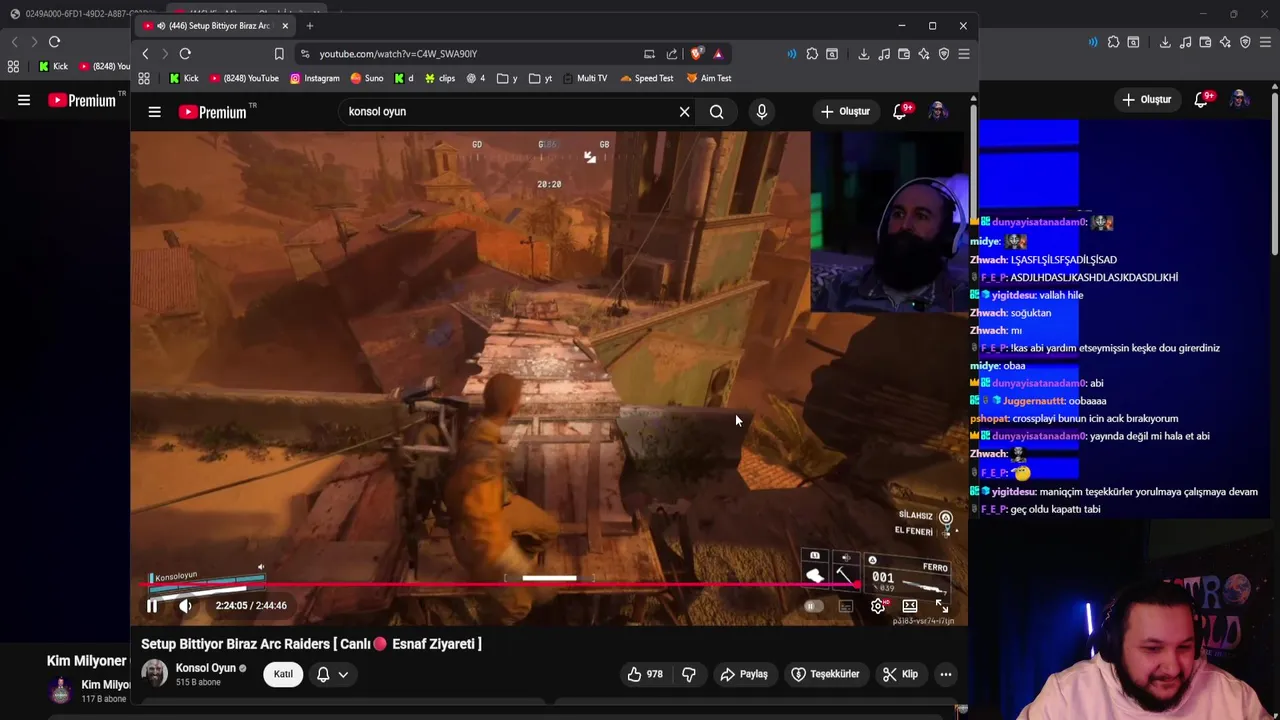Open downloads icon in front browser toolbar
The image size is (1280, 720).
coord(864,54)
